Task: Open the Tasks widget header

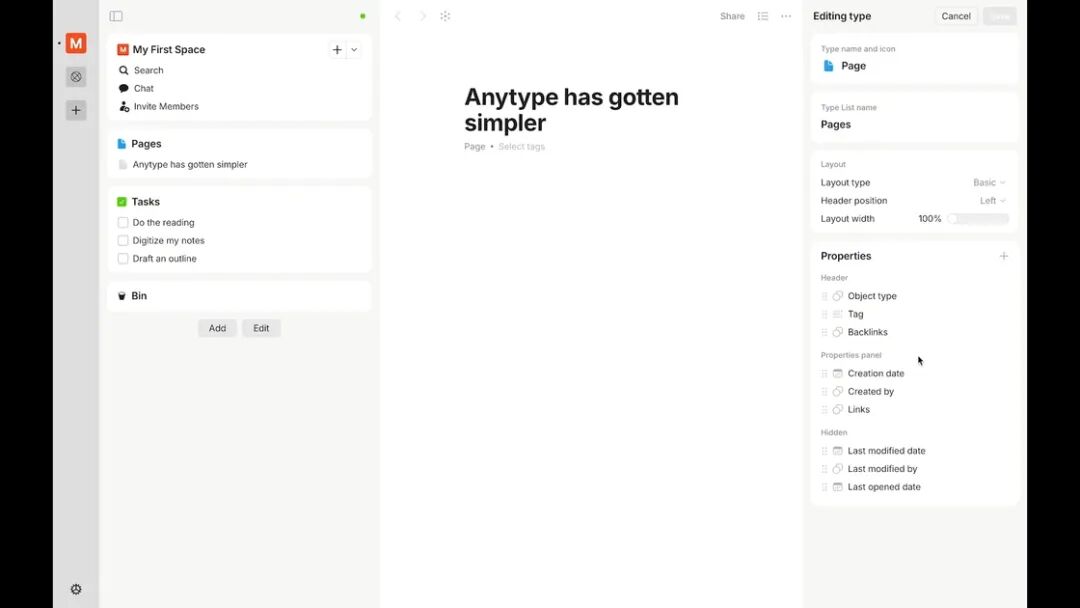Action: [145, 202]
